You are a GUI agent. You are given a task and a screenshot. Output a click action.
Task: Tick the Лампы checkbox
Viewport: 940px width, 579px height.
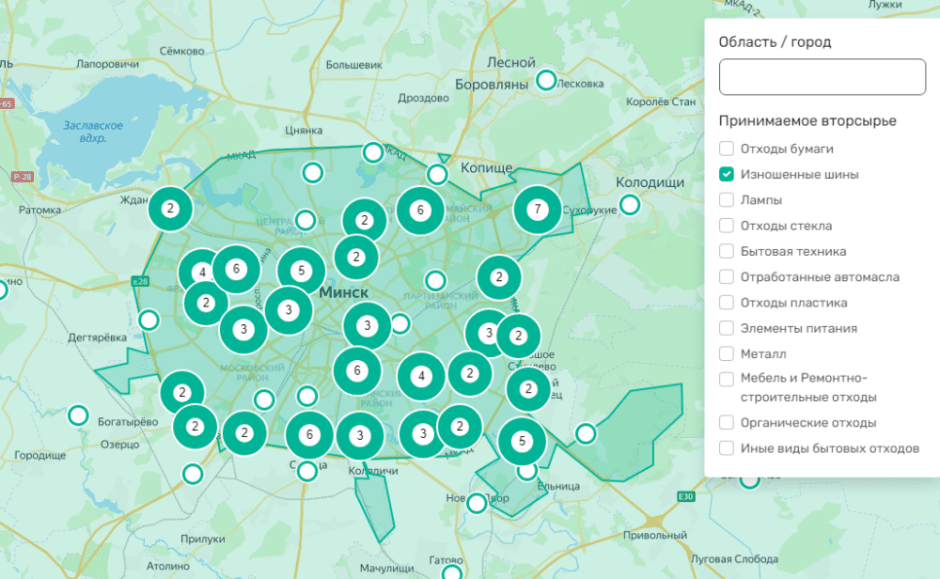pos(727,200)
